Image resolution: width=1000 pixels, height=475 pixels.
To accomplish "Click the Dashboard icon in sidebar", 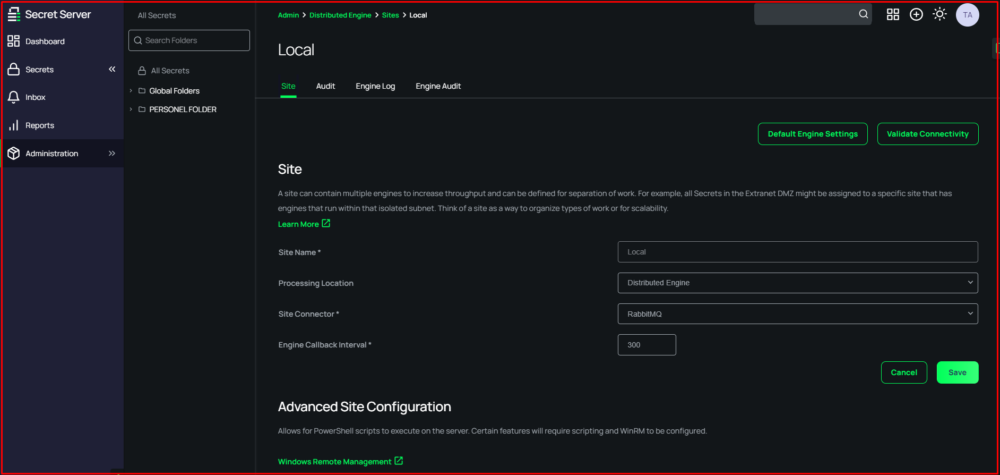I will (x=13, y=41).
